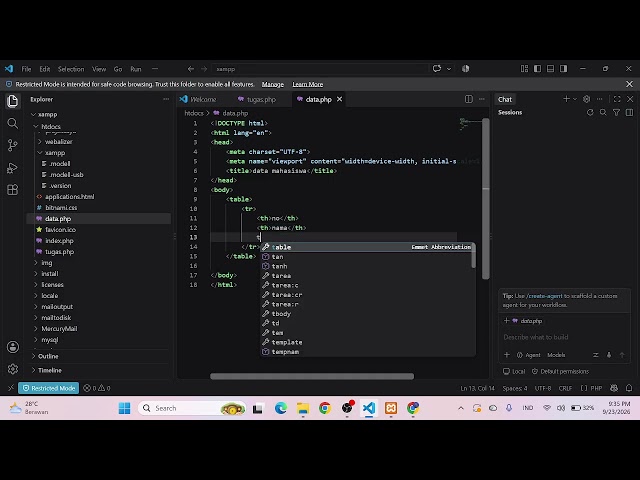The width and height of the screenshot is (640, 480).
Task: Open the Extensions view
Action: click(x=13, y=190)
